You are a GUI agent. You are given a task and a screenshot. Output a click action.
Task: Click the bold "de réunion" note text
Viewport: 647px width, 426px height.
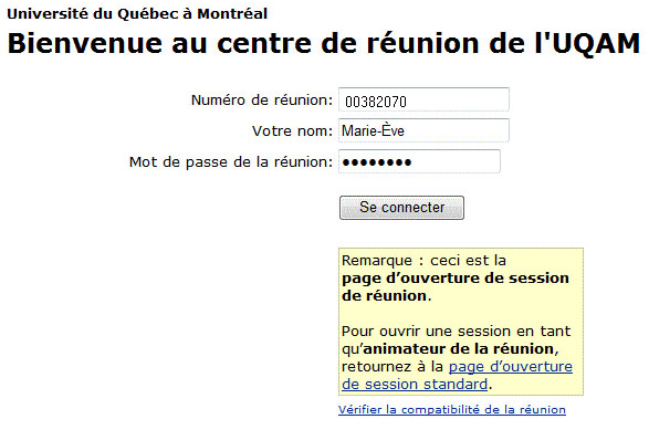tap(385, 296)
